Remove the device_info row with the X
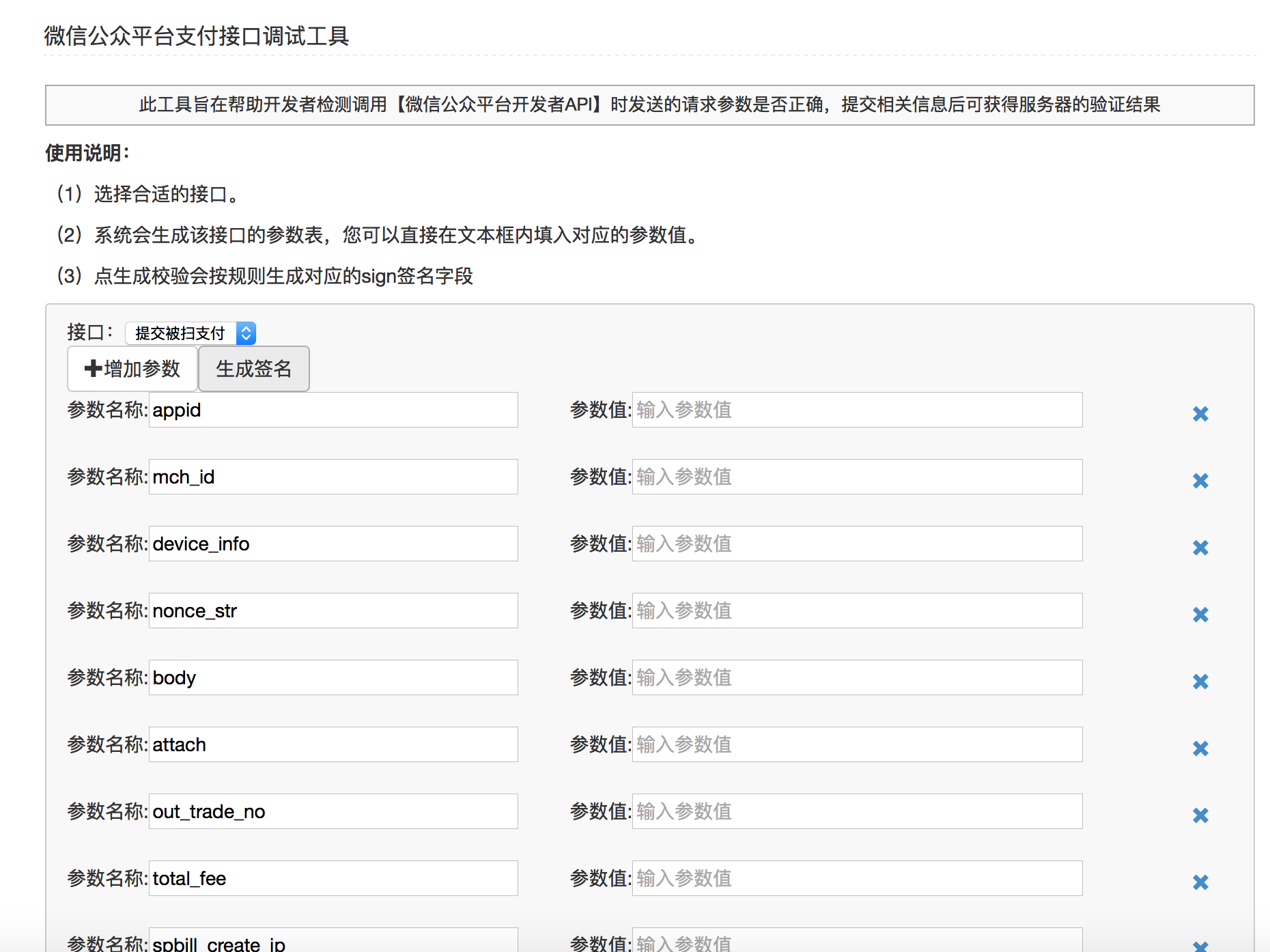The height and width of the screenshot is (952, 1270). pyautogui.click(x=1200, y=548)
